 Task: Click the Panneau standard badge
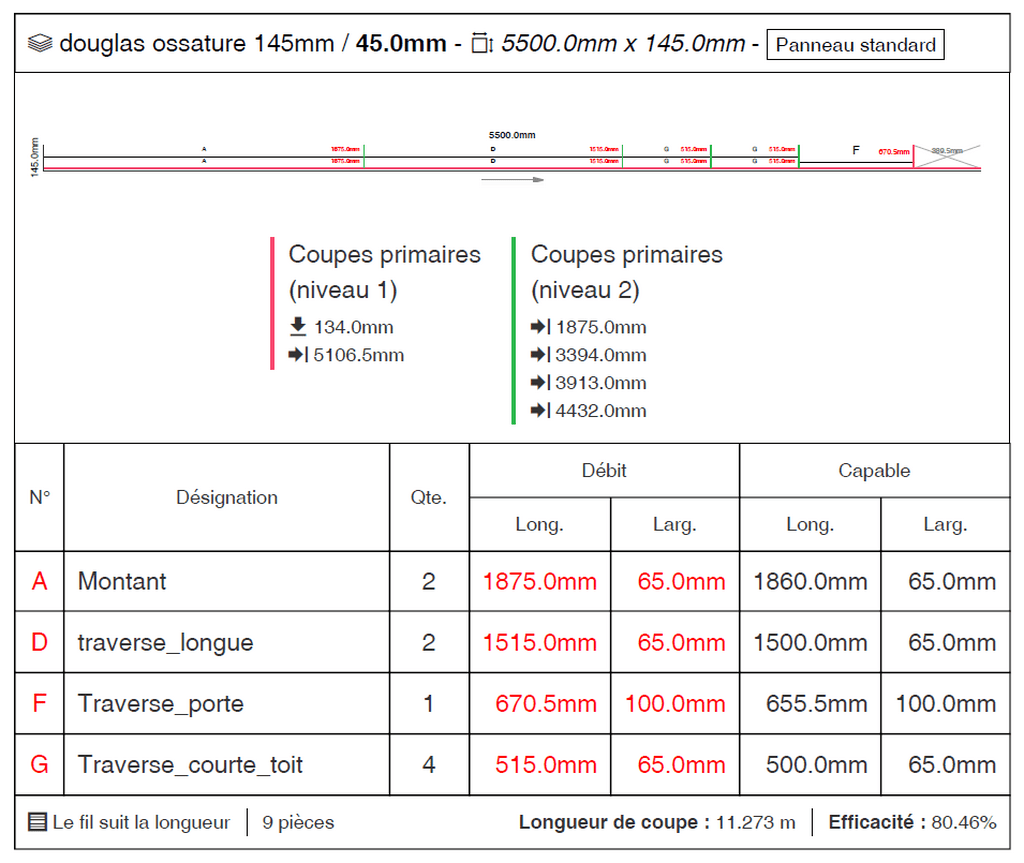click(x=856, y=44)
